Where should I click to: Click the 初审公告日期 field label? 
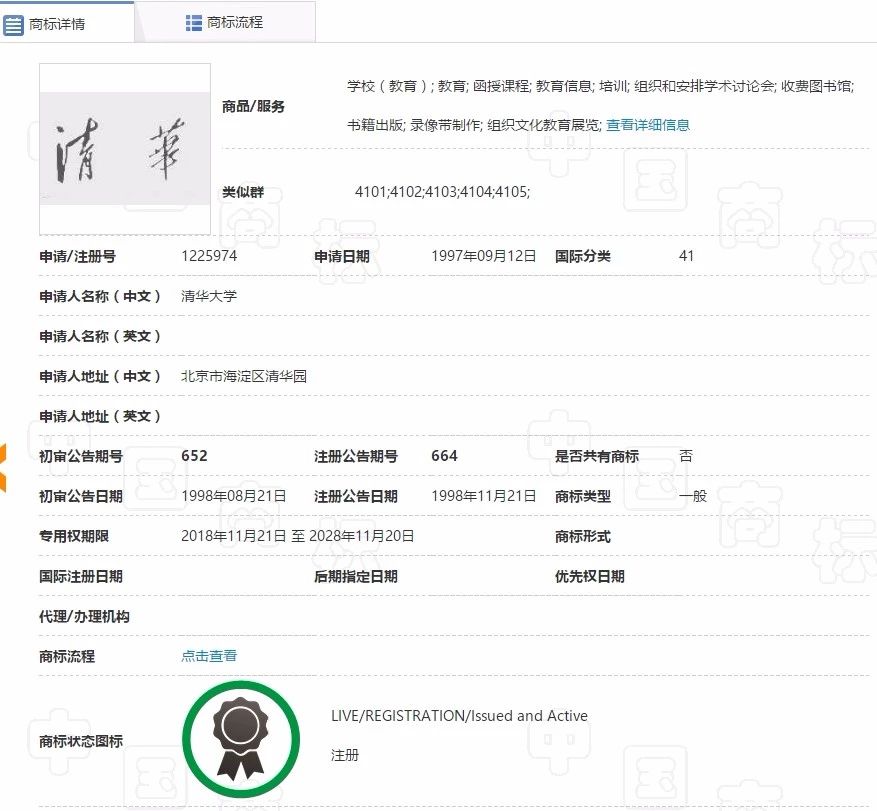coord(81,497)
